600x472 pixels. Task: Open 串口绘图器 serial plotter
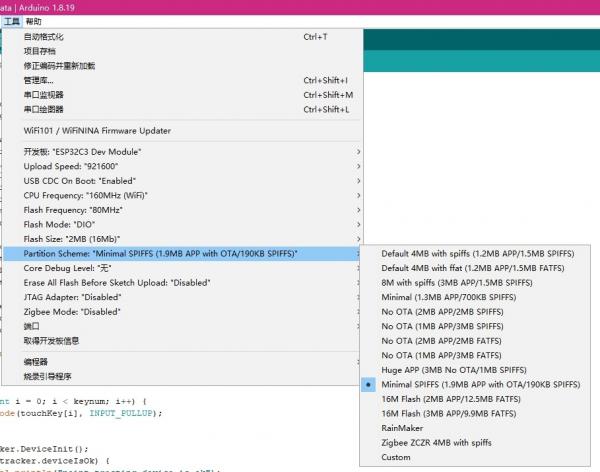tap(182, 109)
